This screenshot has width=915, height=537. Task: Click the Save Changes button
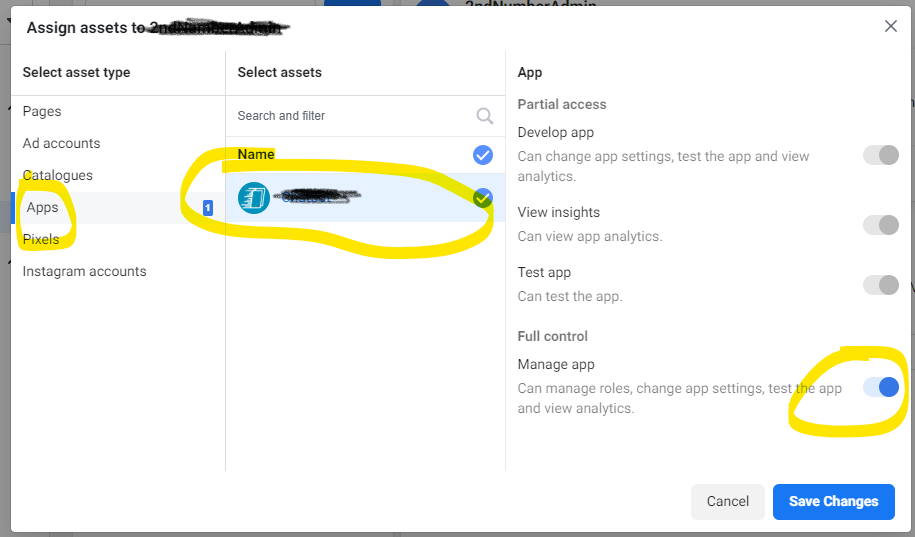point(833,502)
